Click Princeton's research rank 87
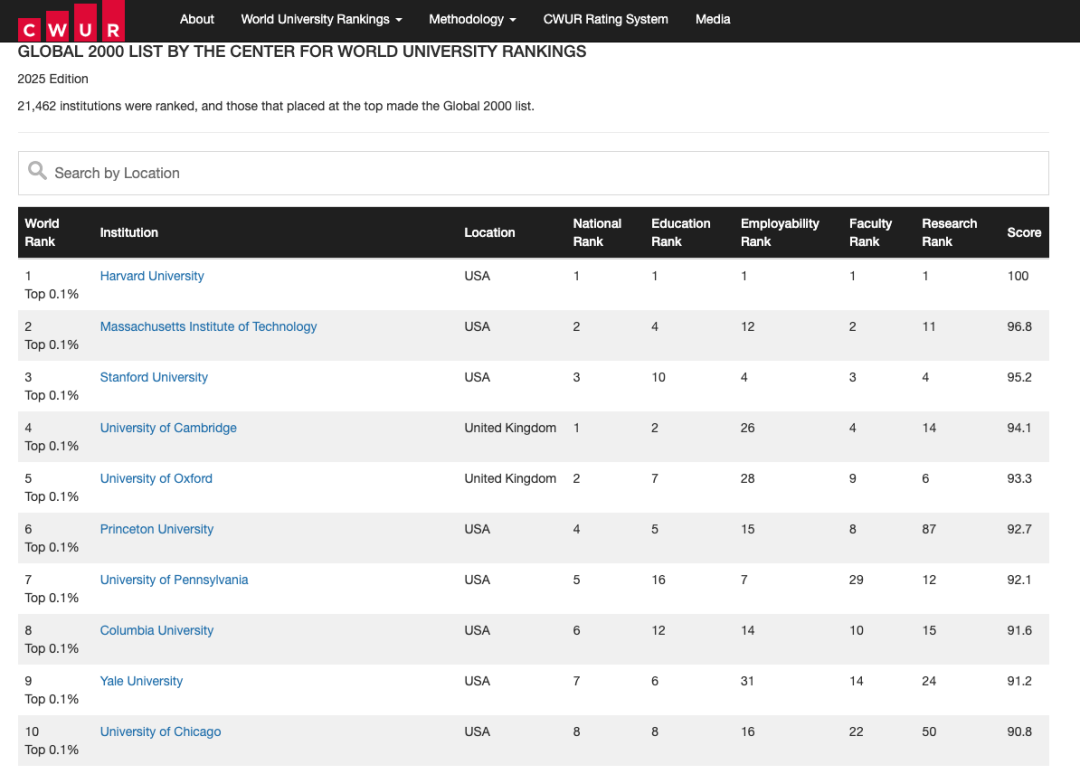The image size is (1080, 774). [x=929, y=529]
